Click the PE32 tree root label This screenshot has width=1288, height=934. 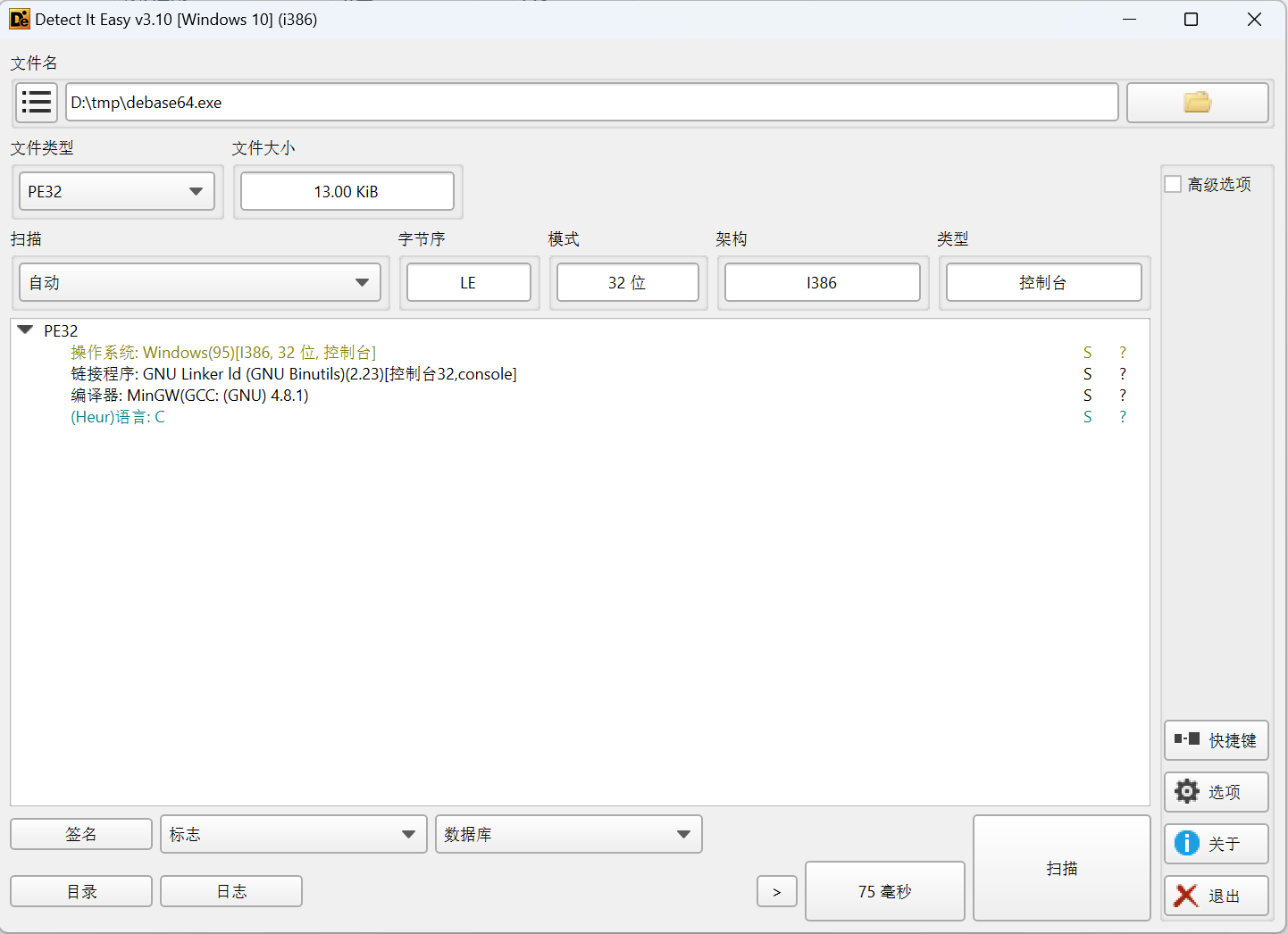61,330
